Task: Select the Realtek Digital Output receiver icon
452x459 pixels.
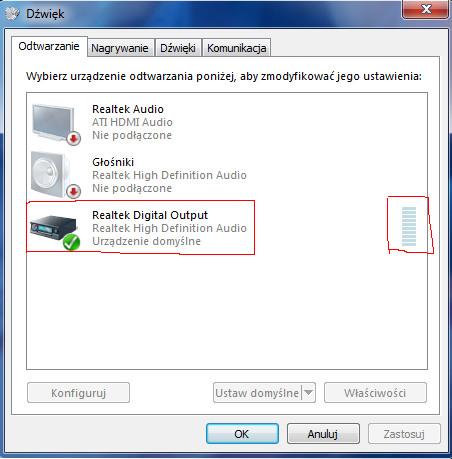Action: coord(53,227)
